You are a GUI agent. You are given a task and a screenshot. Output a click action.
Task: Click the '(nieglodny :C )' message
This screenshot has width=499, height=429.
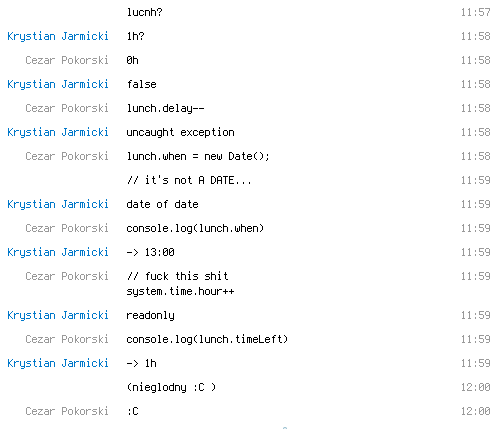click(x=171, y=388)
